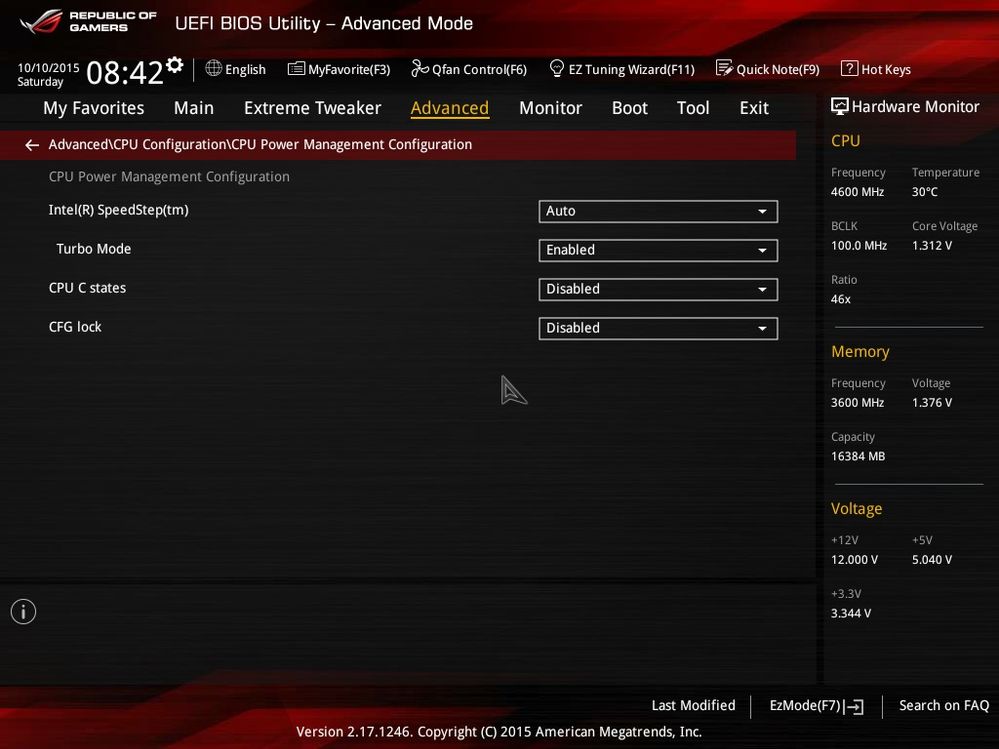Click the Memory section heading

pos(860,352)
